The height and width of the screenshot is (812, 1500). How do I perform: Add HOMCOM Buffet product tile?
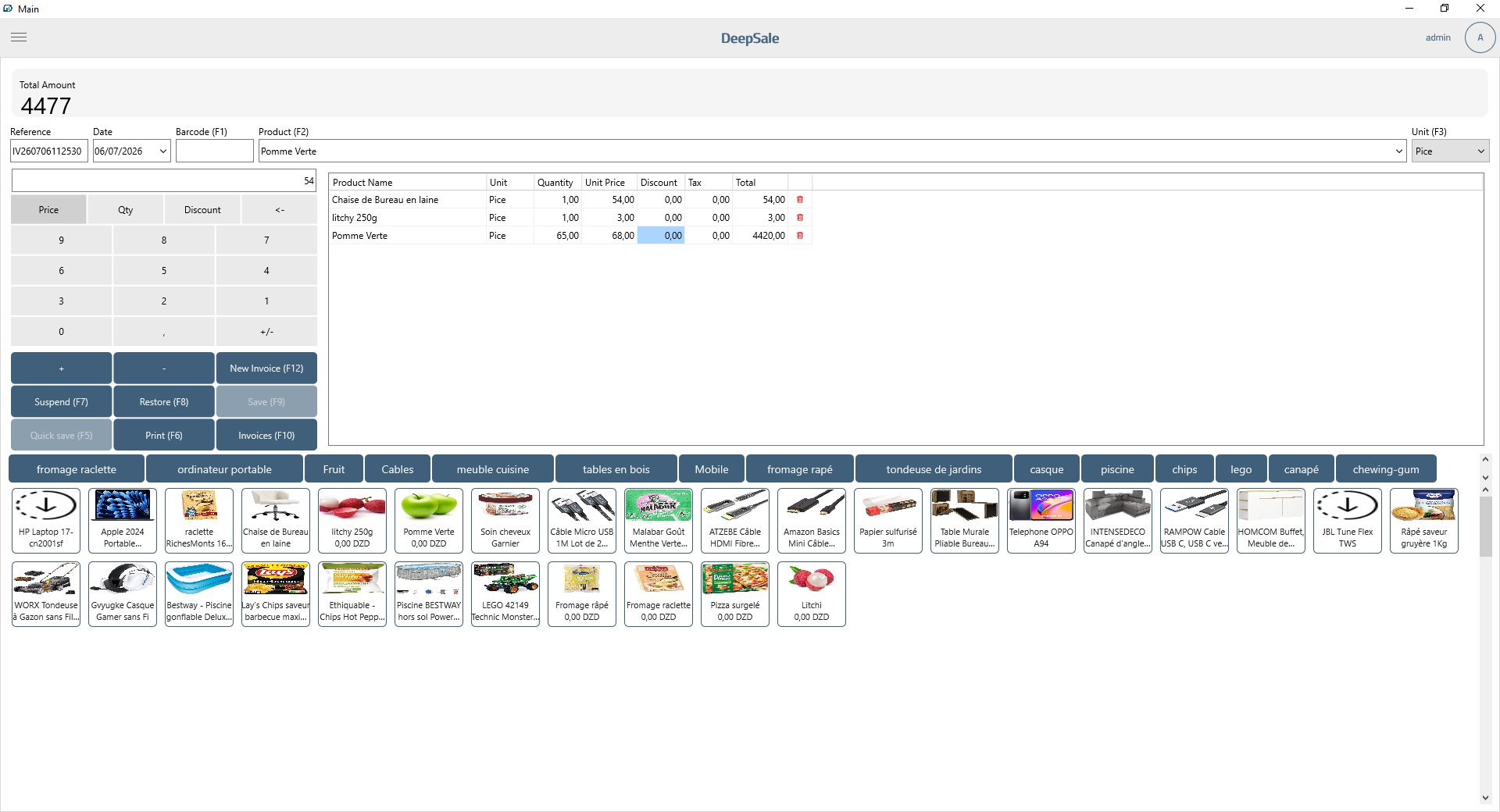coord(1271,521)
